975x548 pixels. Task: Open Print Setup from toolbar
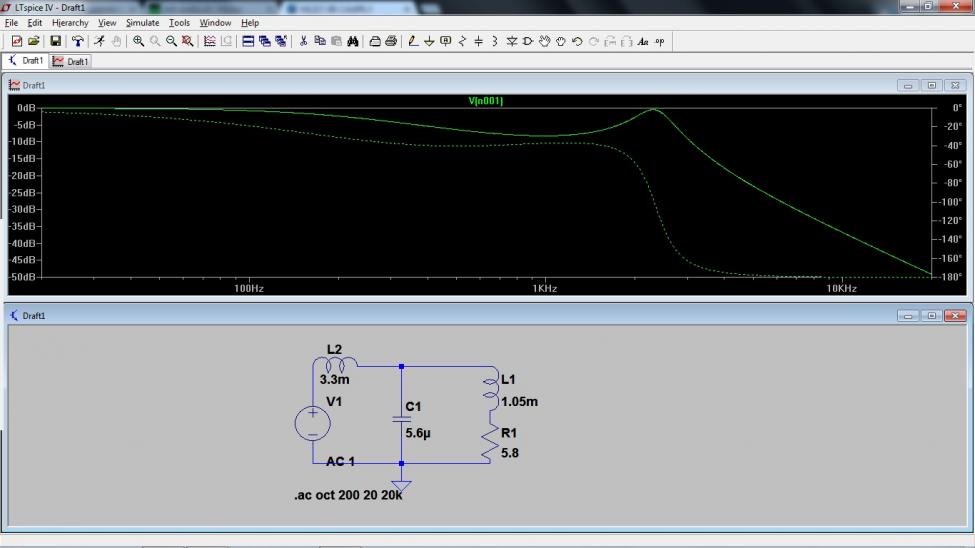[375, 42]
